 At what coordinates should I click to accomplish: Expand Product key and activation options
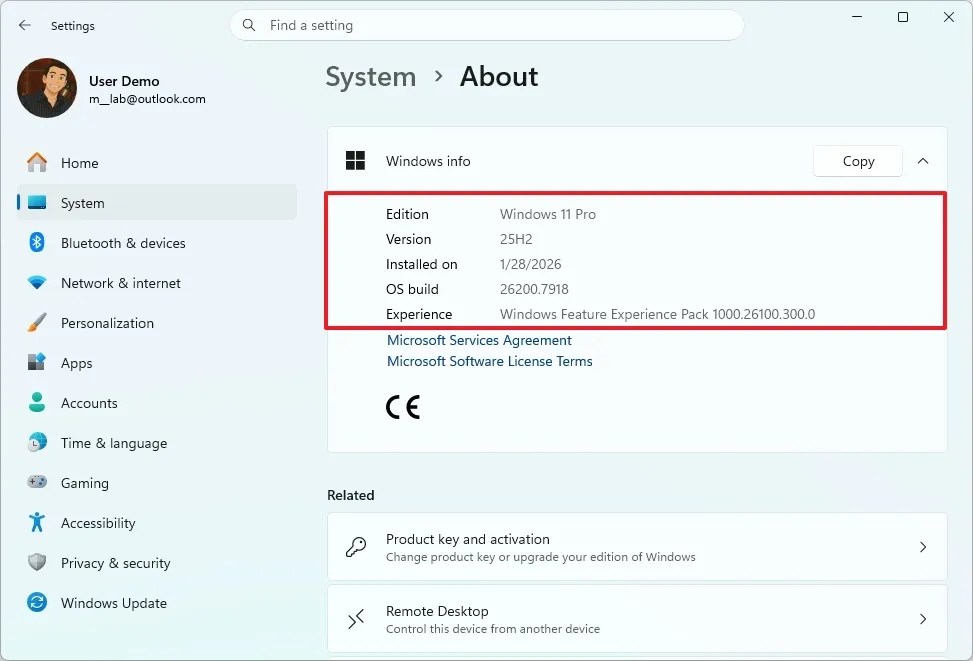(637, 547)
